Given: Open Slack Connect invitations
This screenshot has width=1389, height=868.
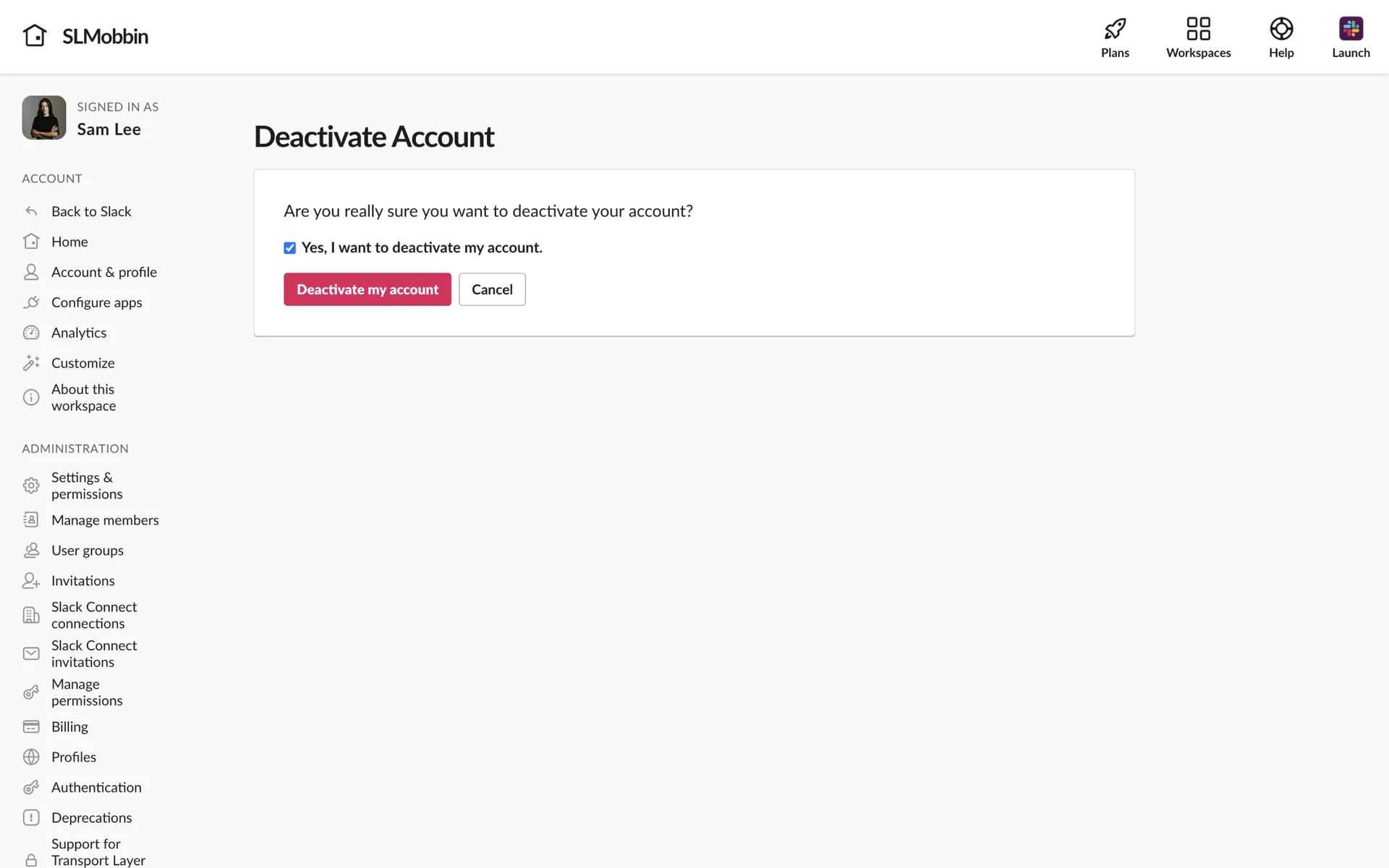Looking at the screenshot, I should click(93, 653).
